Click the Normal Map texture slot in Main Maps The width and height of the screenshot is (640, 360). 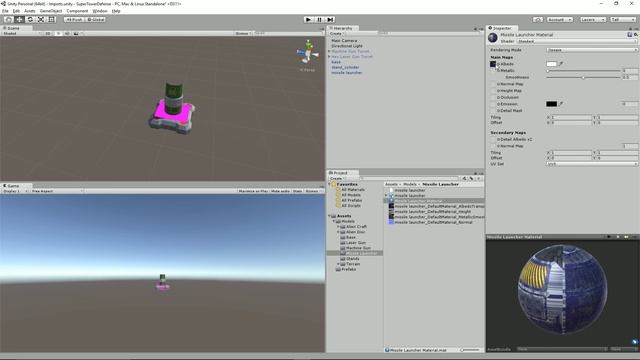493,84
